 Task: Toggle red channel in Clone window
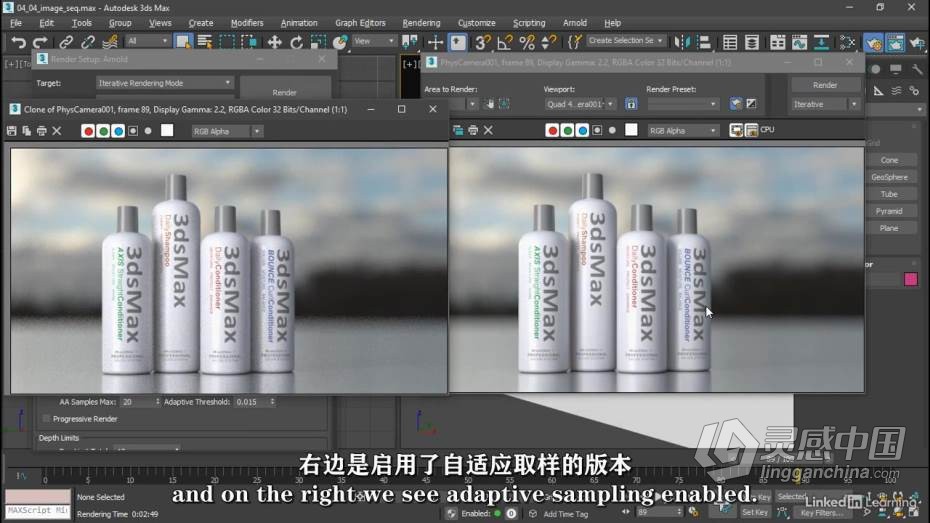pyautogui.click(x=88, y=131)
